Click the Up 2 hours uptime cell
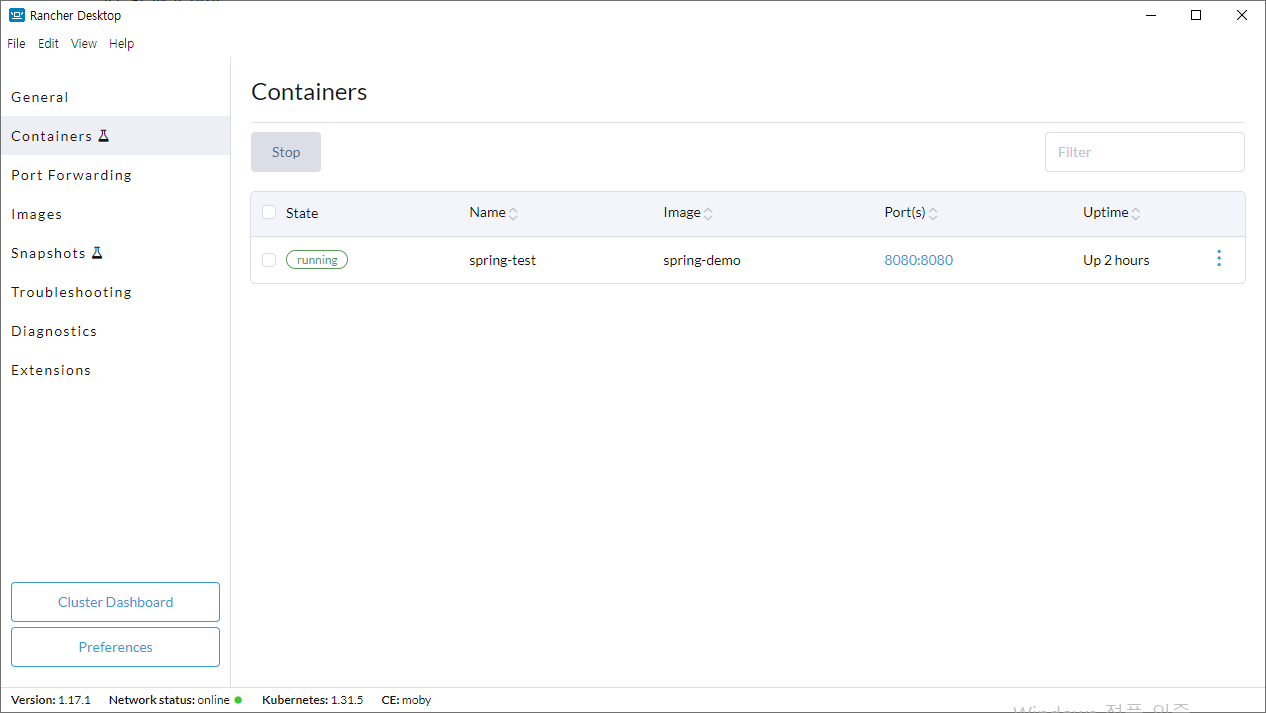 (1116, 260)
